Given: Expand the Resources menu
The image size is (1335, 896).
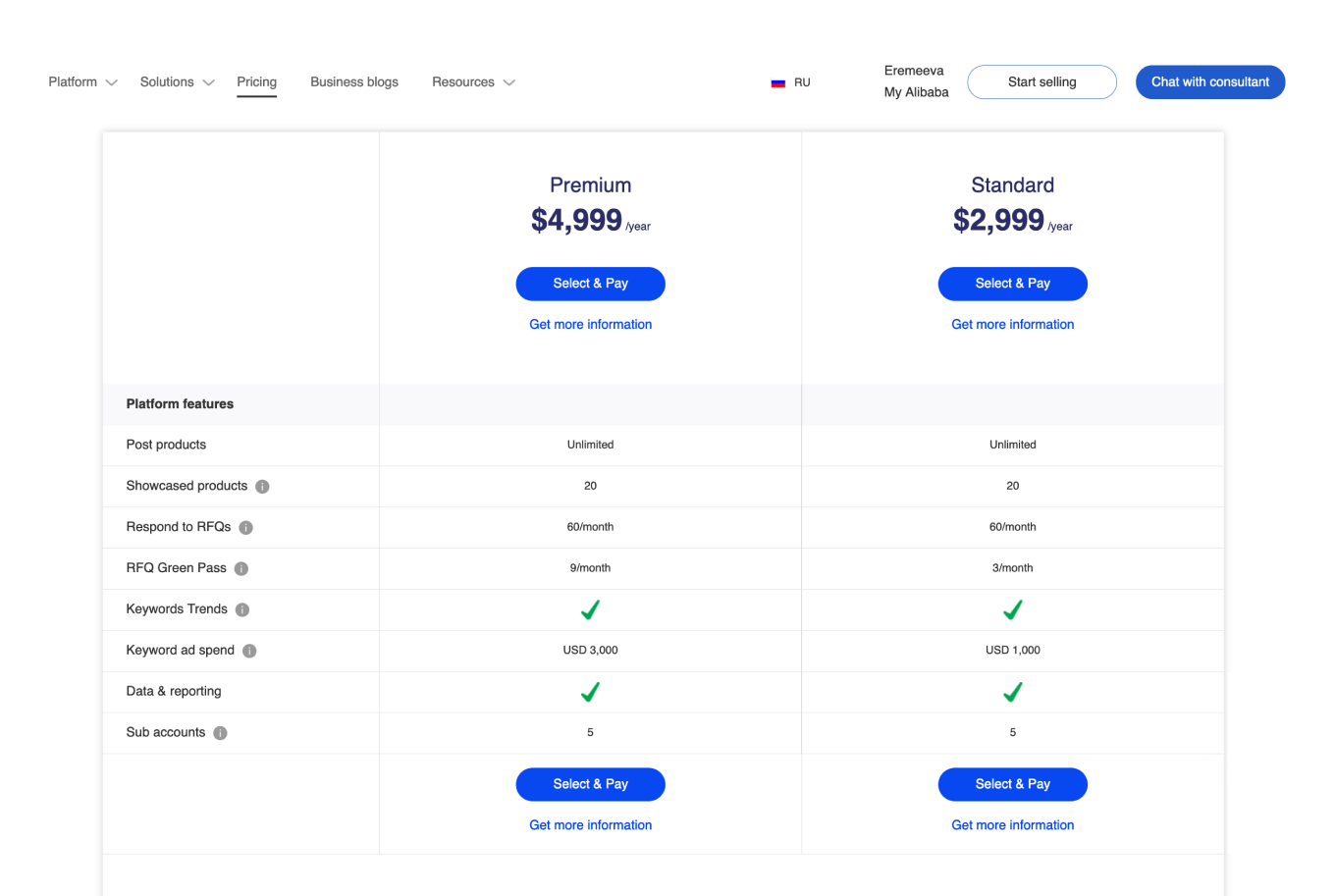Looking at the screenshot, I should coord(473,82).
